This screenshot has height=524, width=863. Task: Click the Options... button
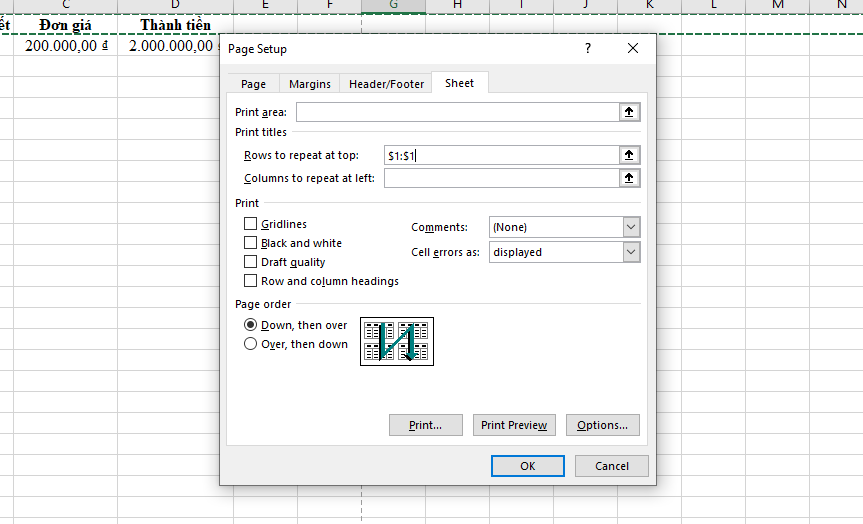coord(603,425)
